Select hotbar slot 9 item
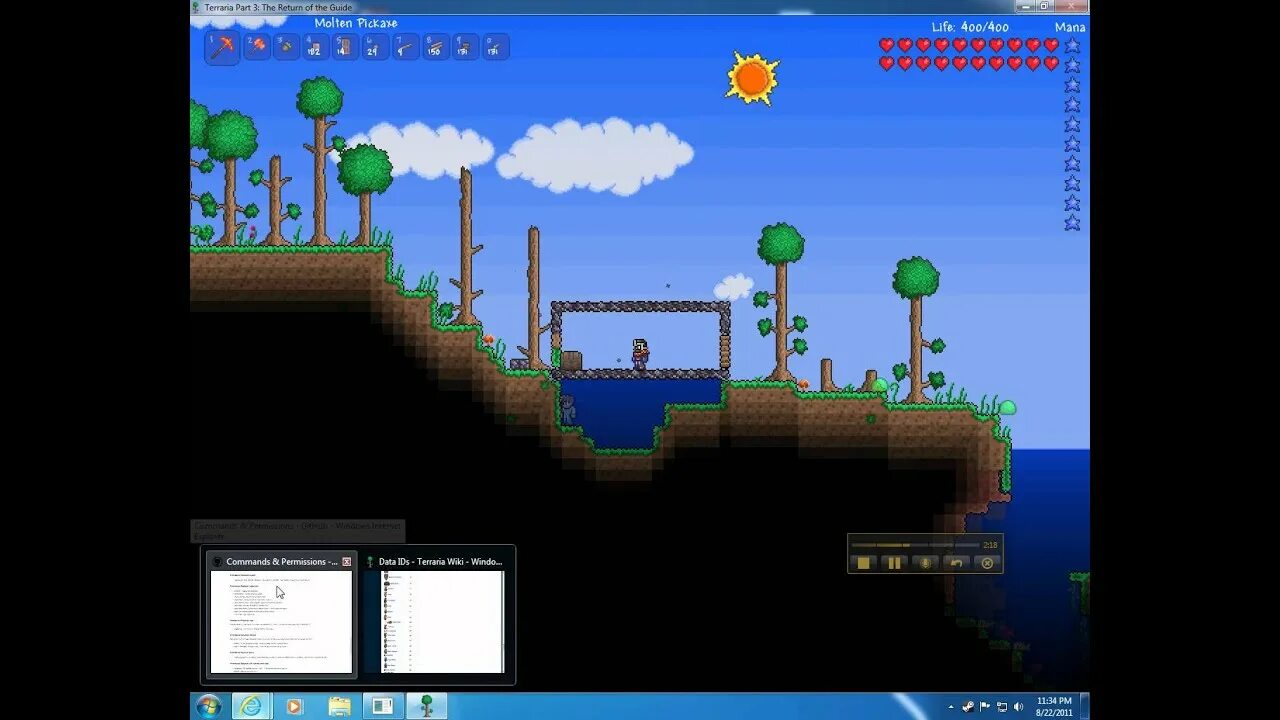Image resolution: width=1280 pixels, height=720 pixels. click(x=466, y=47)
